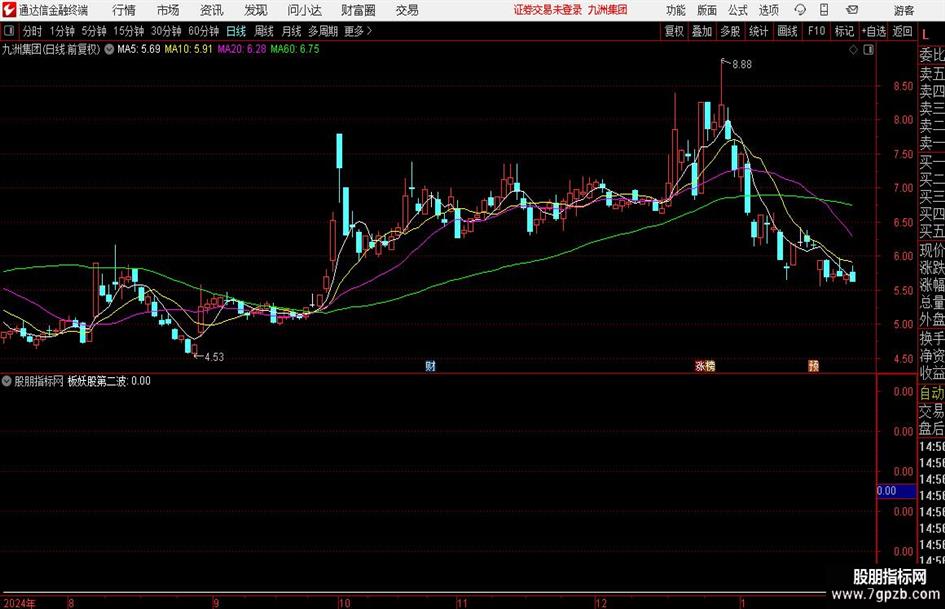Click +自选 to add to watchlist
The height and width of the screenshot is (609, 945).
(x=873, y=31)
